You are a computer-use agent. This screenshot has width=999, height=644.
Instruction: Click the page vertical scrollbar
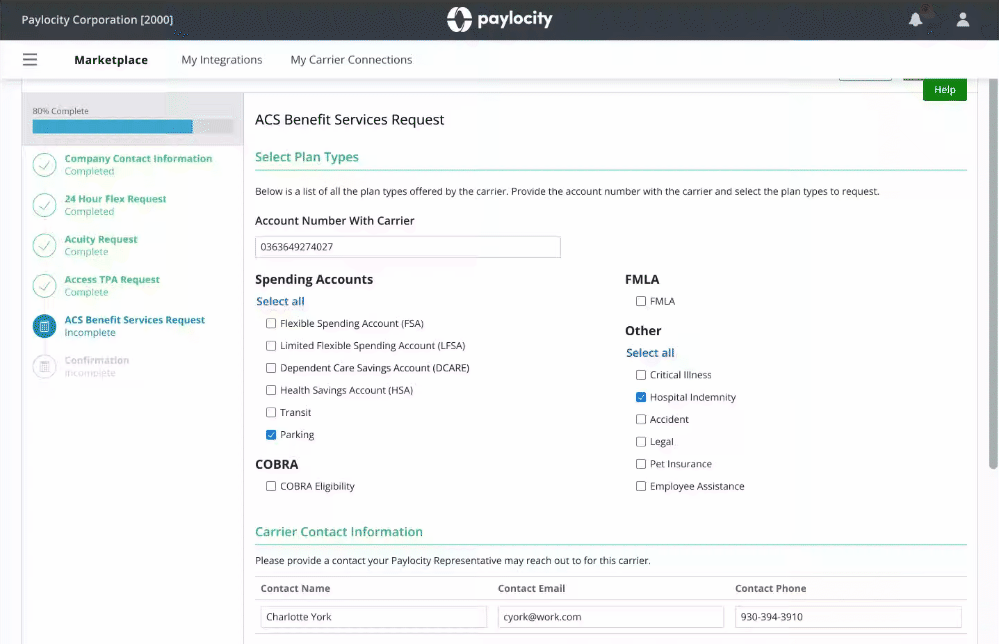point(993,274)
